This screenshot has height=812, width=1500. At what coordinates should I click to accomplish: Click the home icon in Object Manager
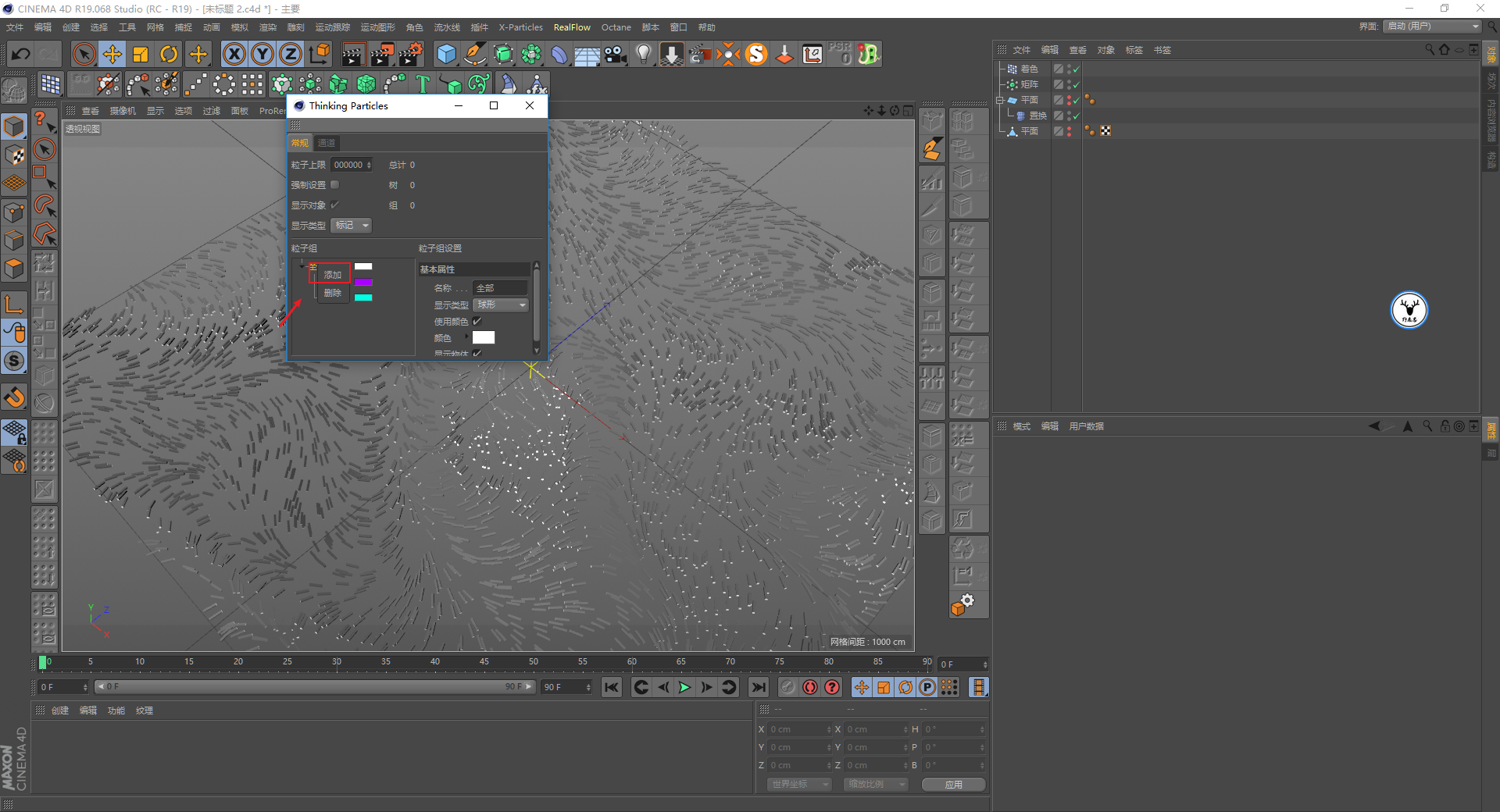[x=1444, y=49]
